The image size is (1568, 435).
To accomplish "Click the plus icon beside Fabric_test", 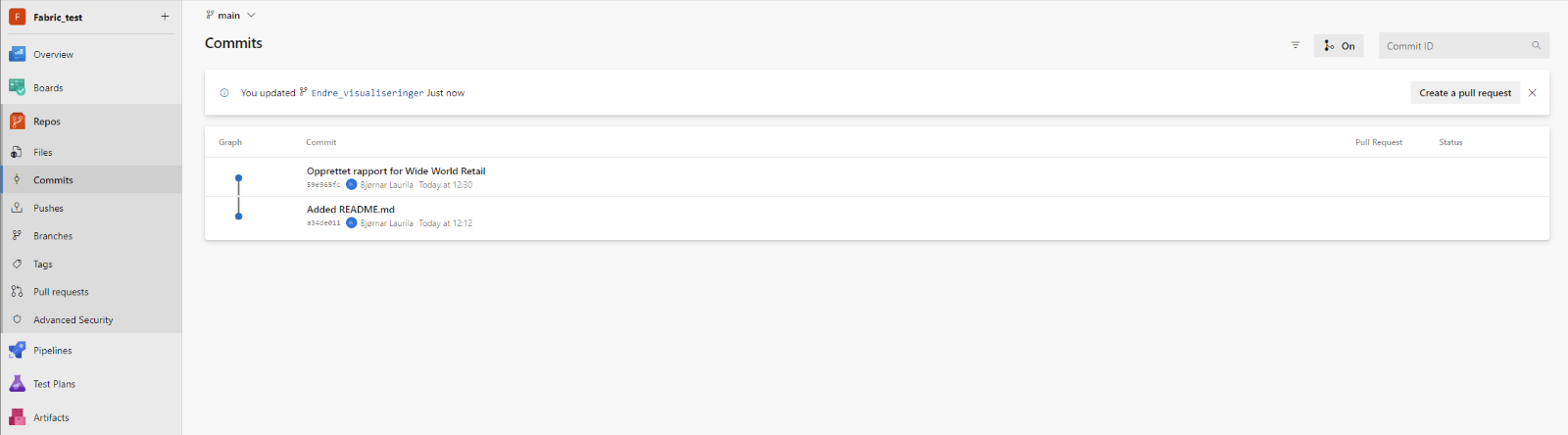I will click(x=165, y=17).
